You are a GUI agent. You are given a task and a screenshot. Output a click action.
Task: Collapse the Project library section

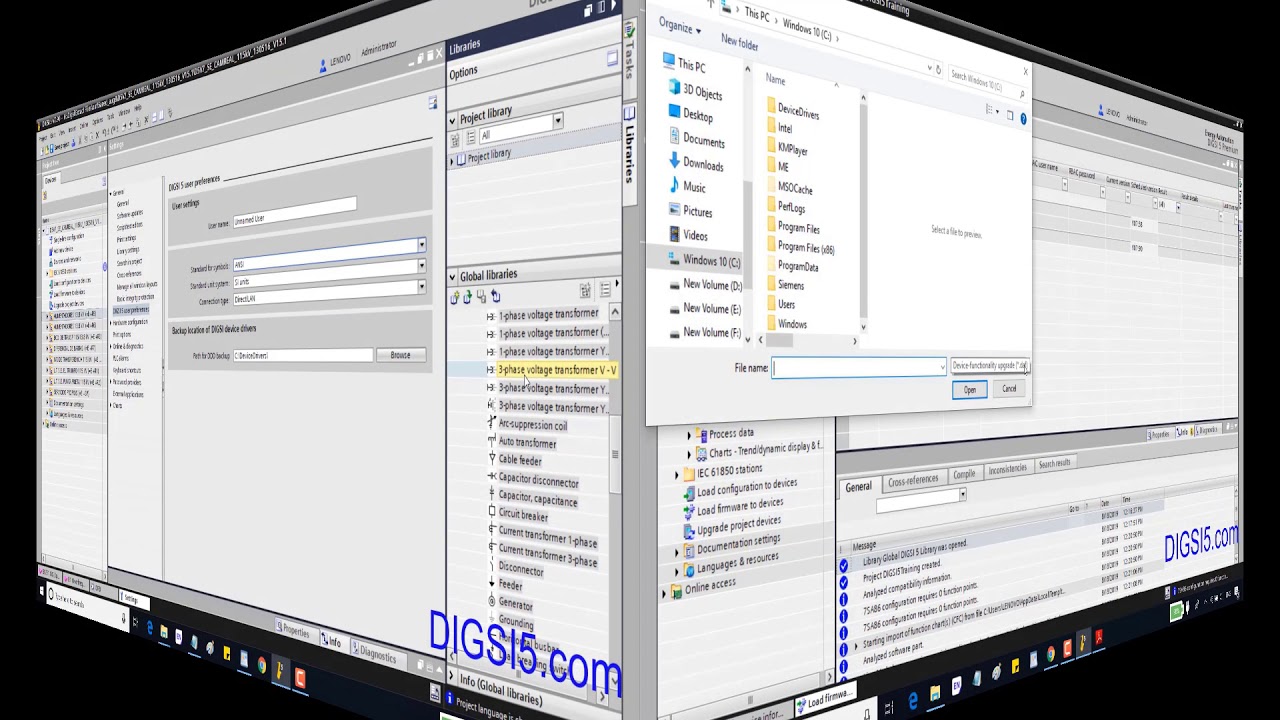coord(452,119)
